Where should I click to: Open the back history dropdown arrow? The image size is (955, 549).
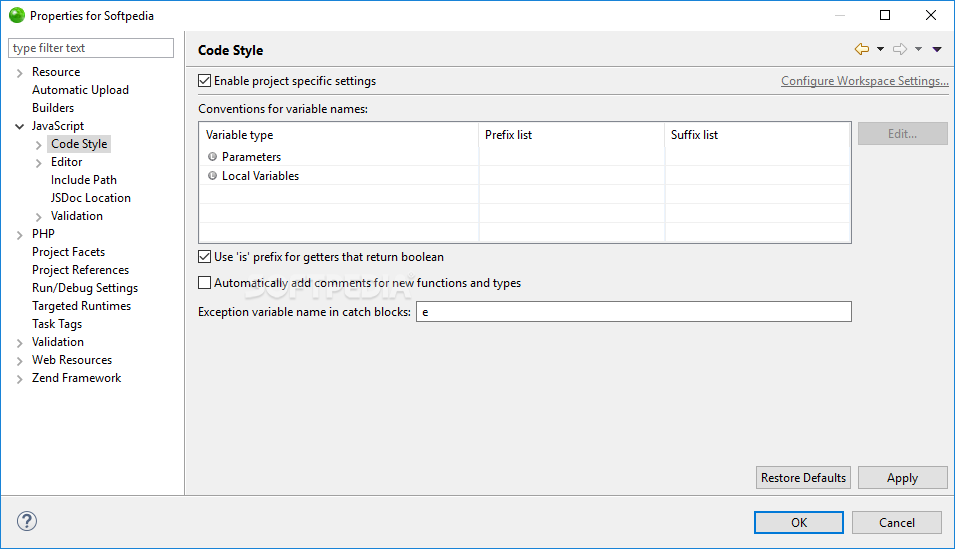click(880, 49)
